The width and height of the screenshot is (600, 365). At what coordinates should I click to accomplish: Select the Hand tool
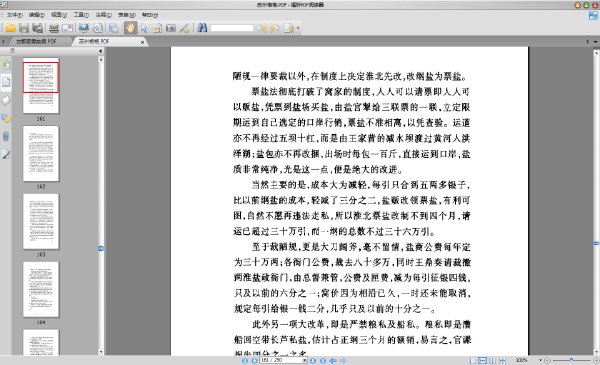(130, 28)
